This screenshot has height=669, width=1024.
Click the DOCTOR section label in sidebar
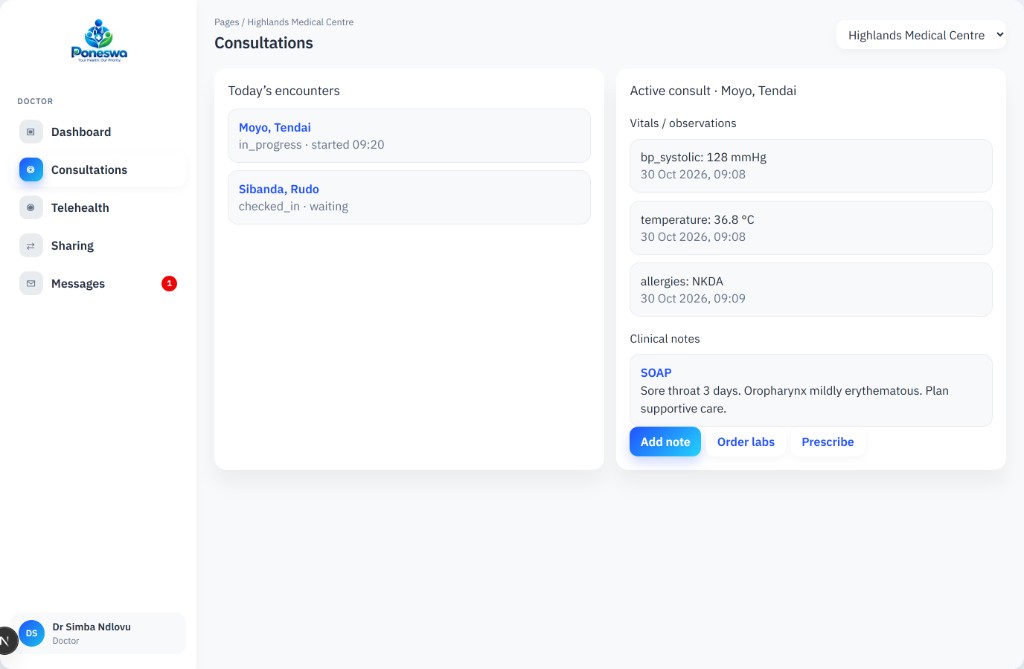[x=35, y=101]
